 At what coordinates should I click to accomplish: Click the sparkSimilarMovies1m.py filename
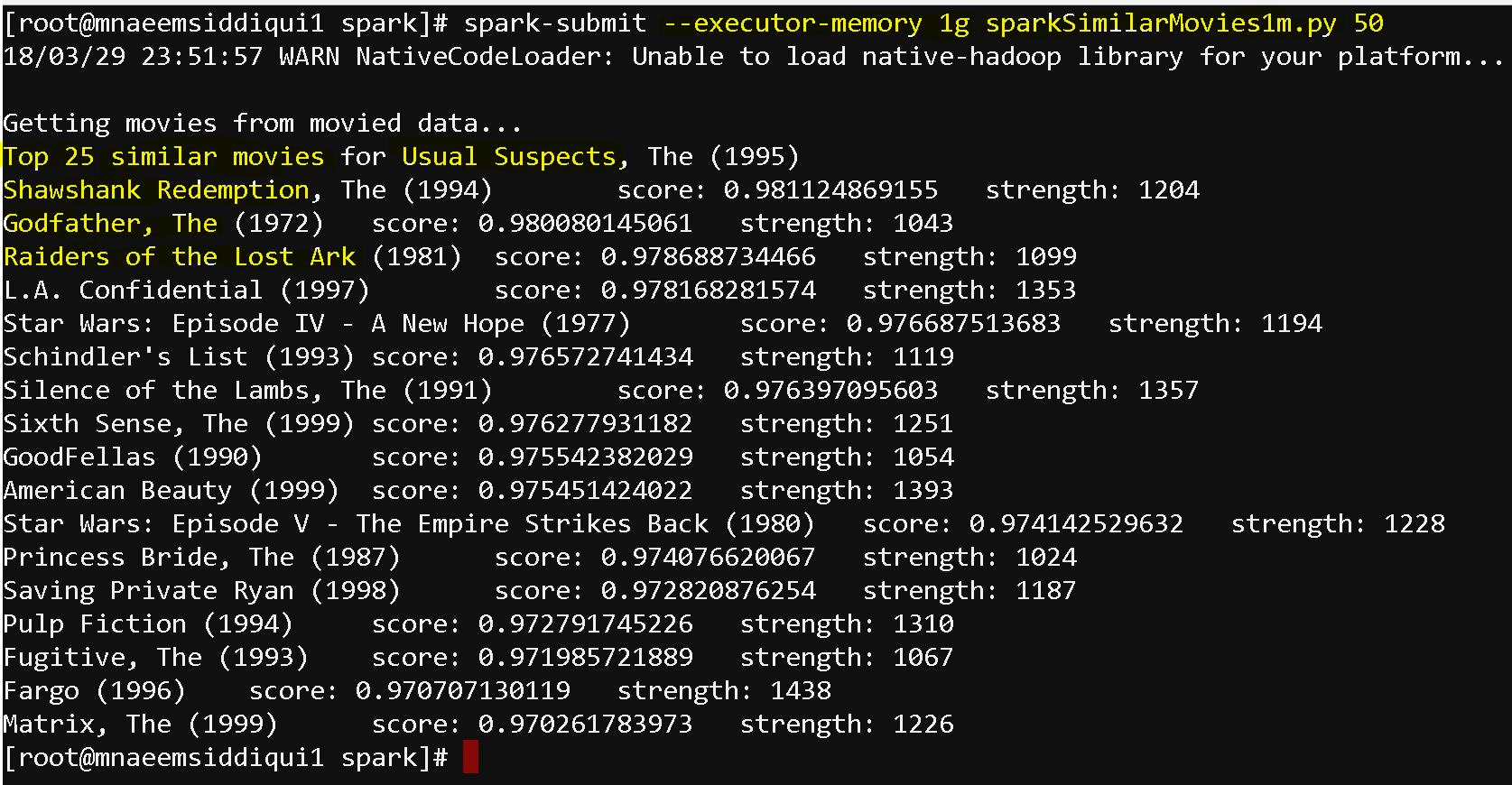(x=1161, y=23)
